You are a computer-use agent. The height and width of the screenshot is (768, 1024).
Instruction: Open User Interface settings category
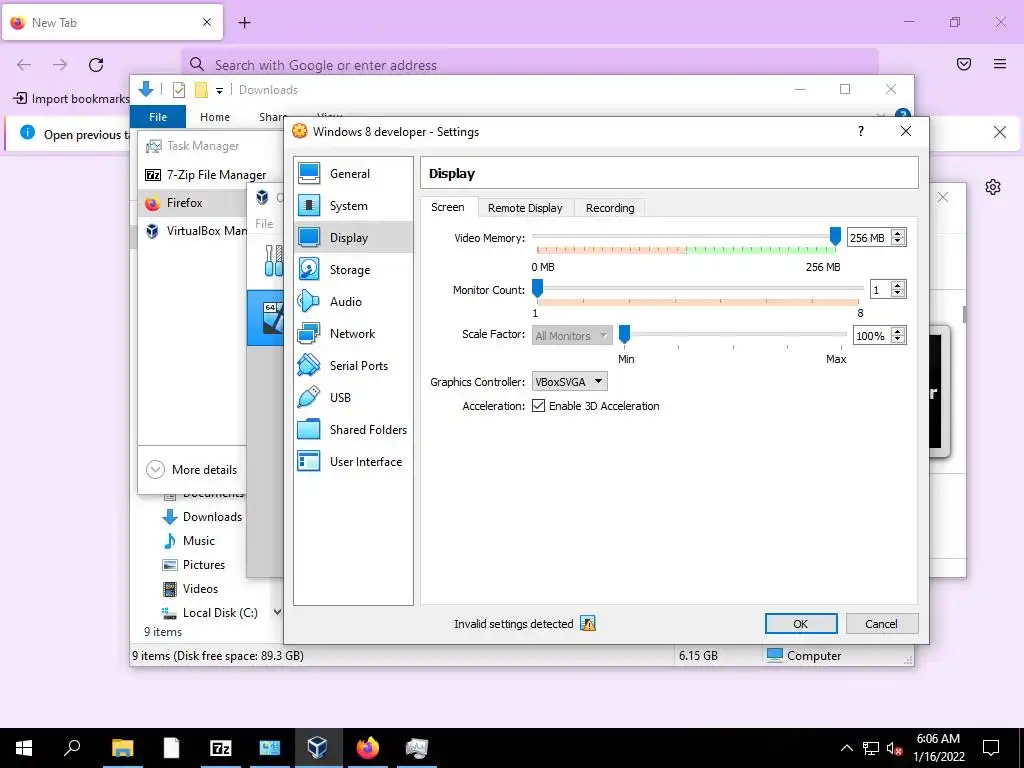(353, 462)
